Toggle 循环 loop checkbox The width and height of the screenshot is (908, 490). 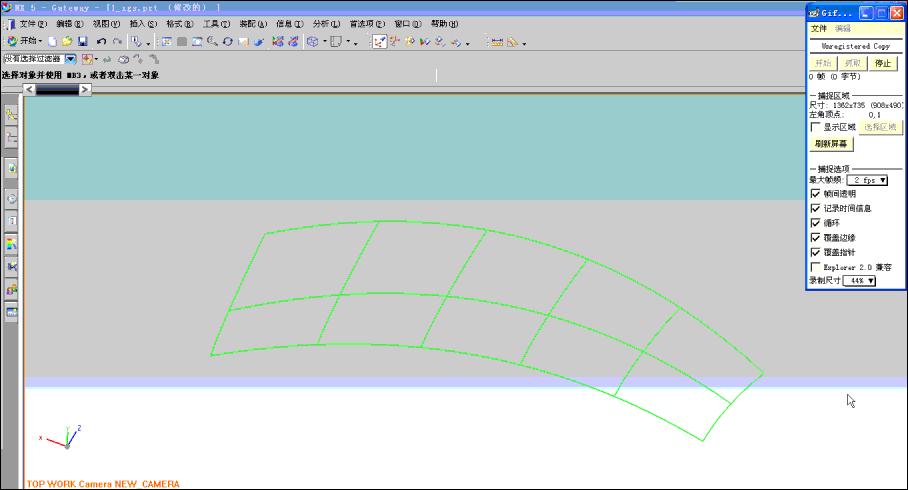pos(815,222)
